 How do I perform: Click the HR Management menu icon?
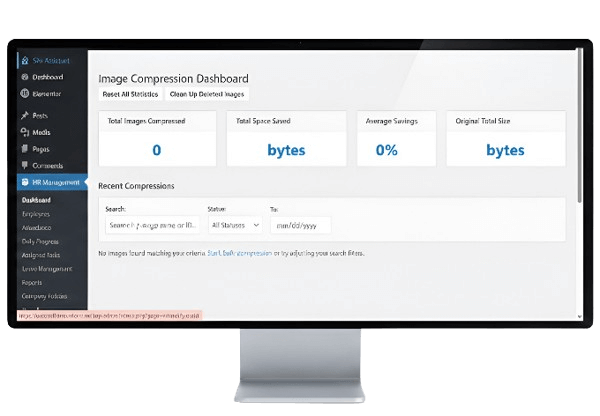click(24, 182)
